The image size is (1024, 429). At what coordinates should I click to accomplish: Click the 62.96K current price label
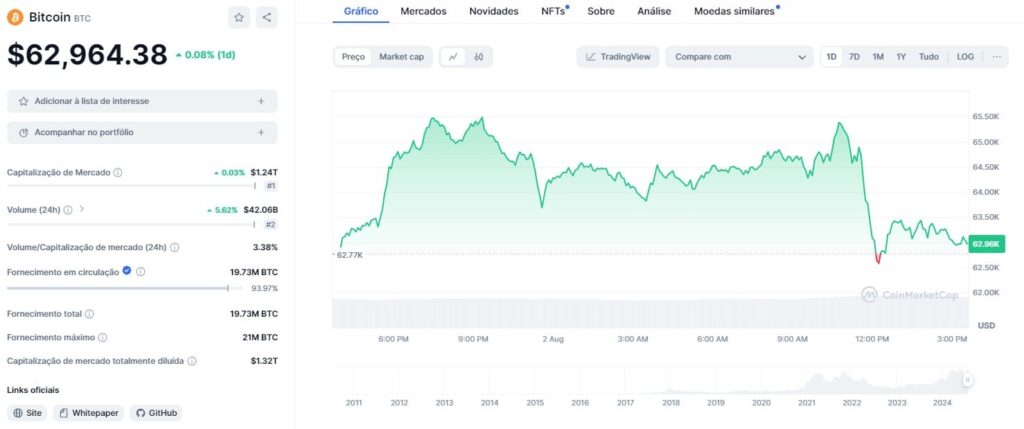986,244
